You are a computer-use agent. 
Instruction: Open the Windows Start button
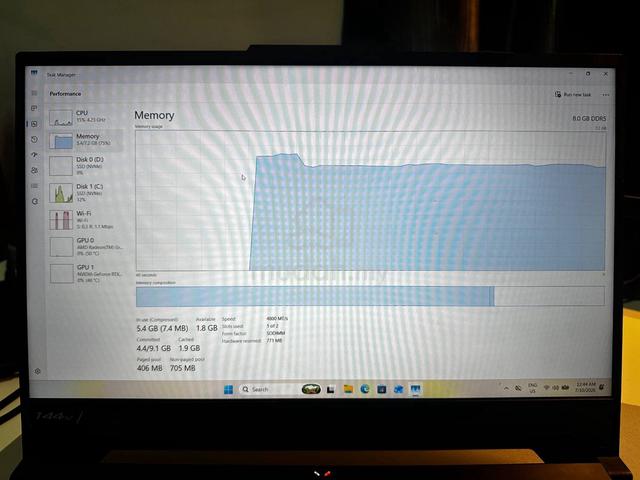229,389
